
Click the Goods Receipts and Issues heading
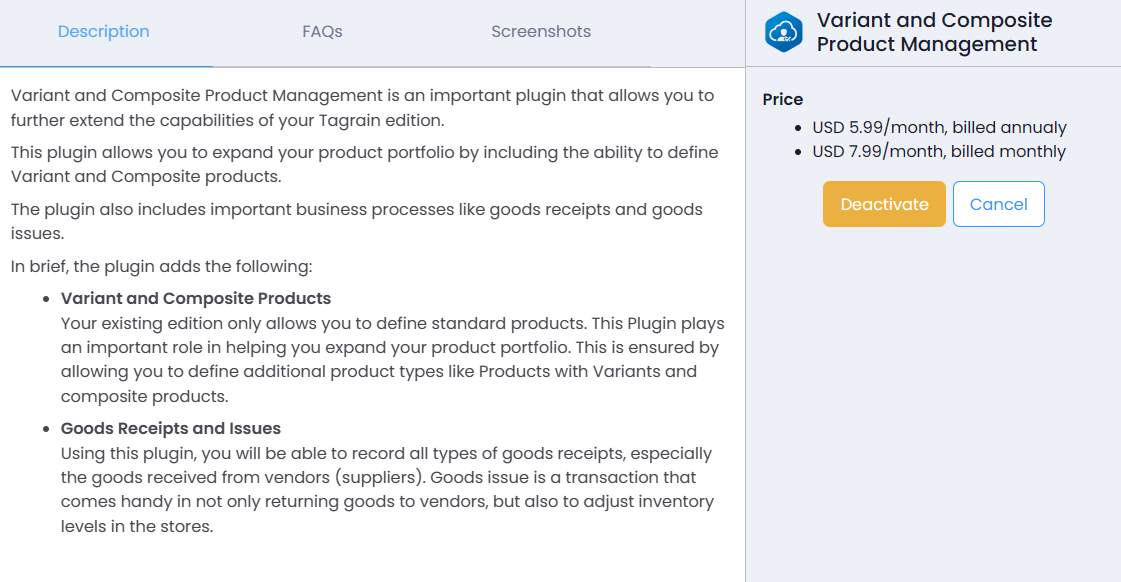coord(171,428)
